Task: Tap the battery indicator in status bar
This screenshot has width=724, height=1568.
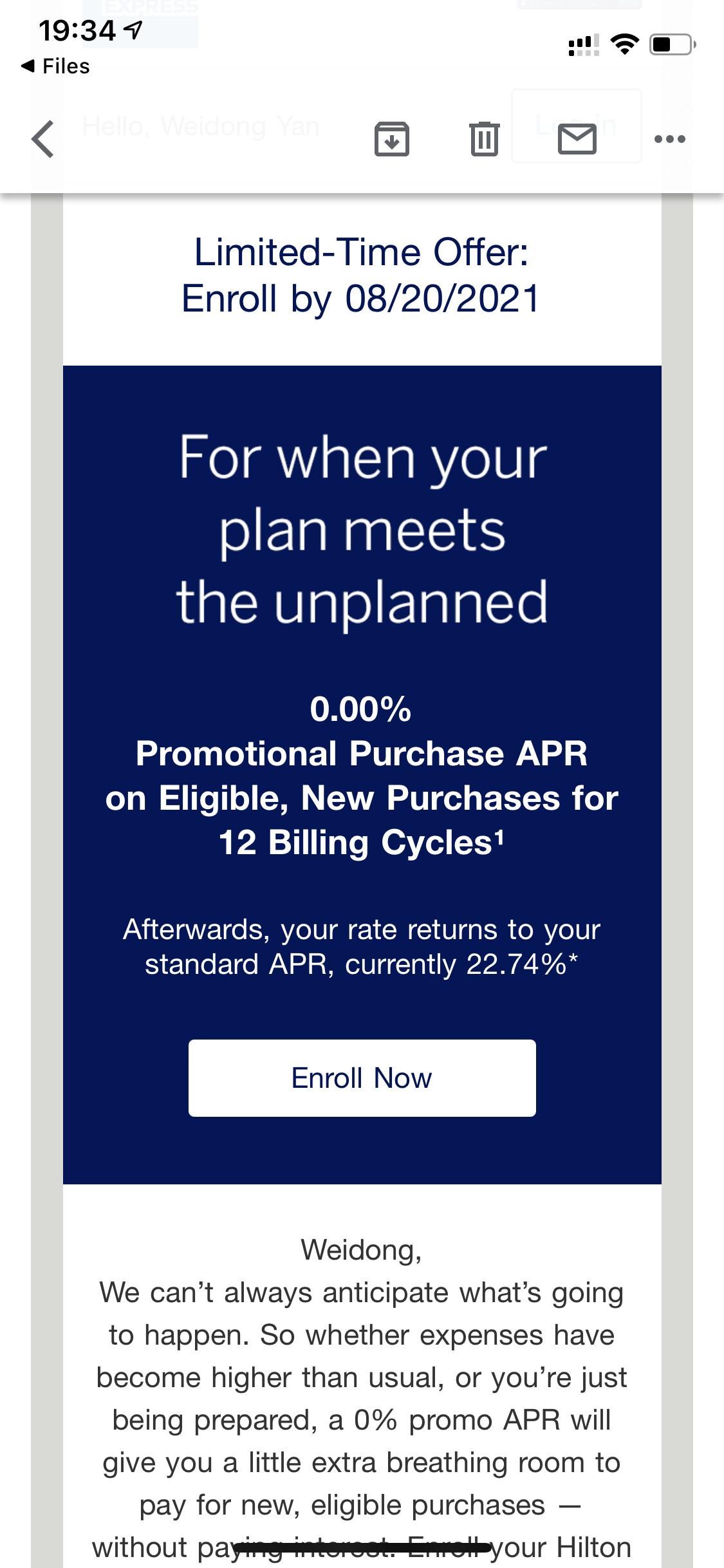Action: click(x=672, y=44)
